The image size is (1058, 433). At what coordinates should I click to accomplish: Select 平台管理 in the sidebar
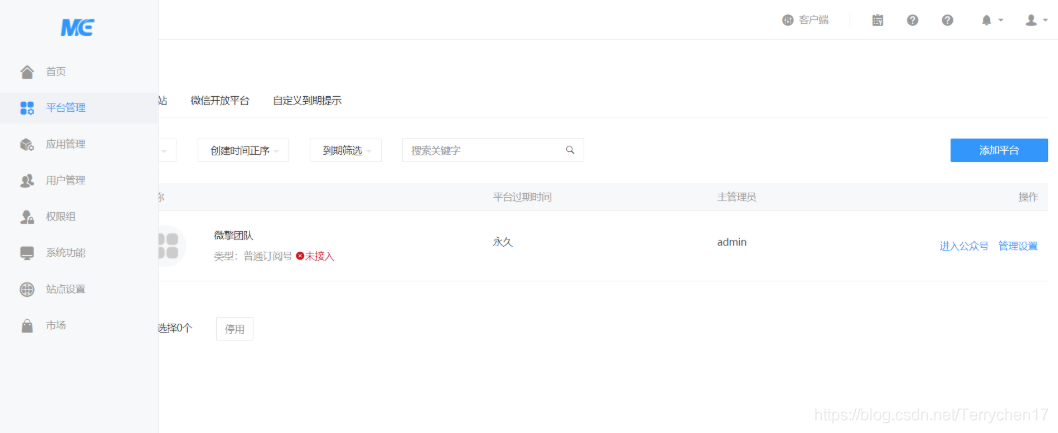[79, 108]
